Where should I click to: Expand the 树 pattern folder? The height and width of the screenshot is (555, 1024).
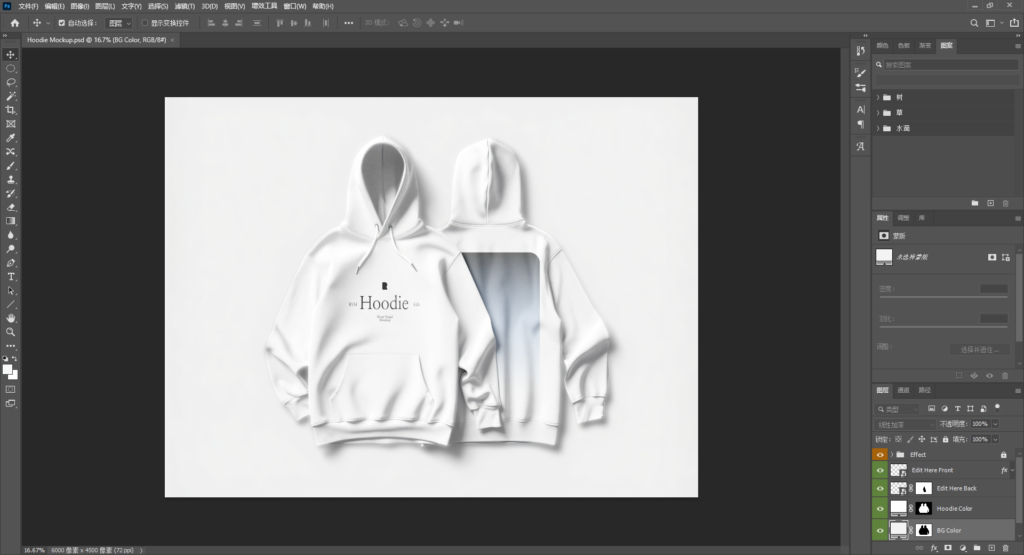click(878, 97)
